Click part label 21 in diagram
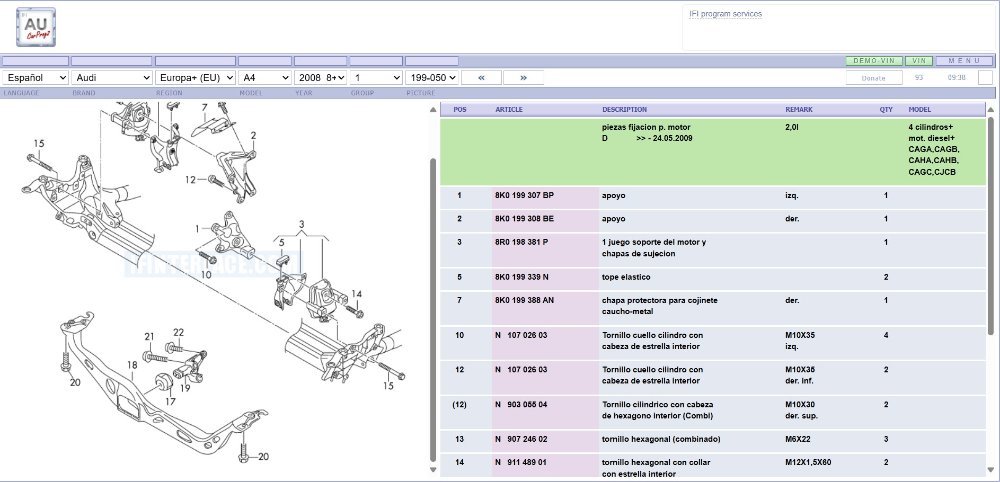This screenshot has height=482, width=1000. tap(149, 337)
